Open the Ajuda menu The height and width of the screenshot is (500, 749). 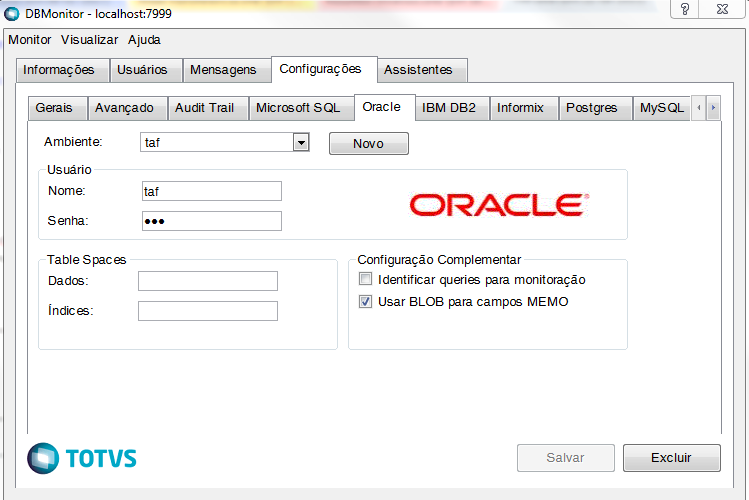(144, 40)
